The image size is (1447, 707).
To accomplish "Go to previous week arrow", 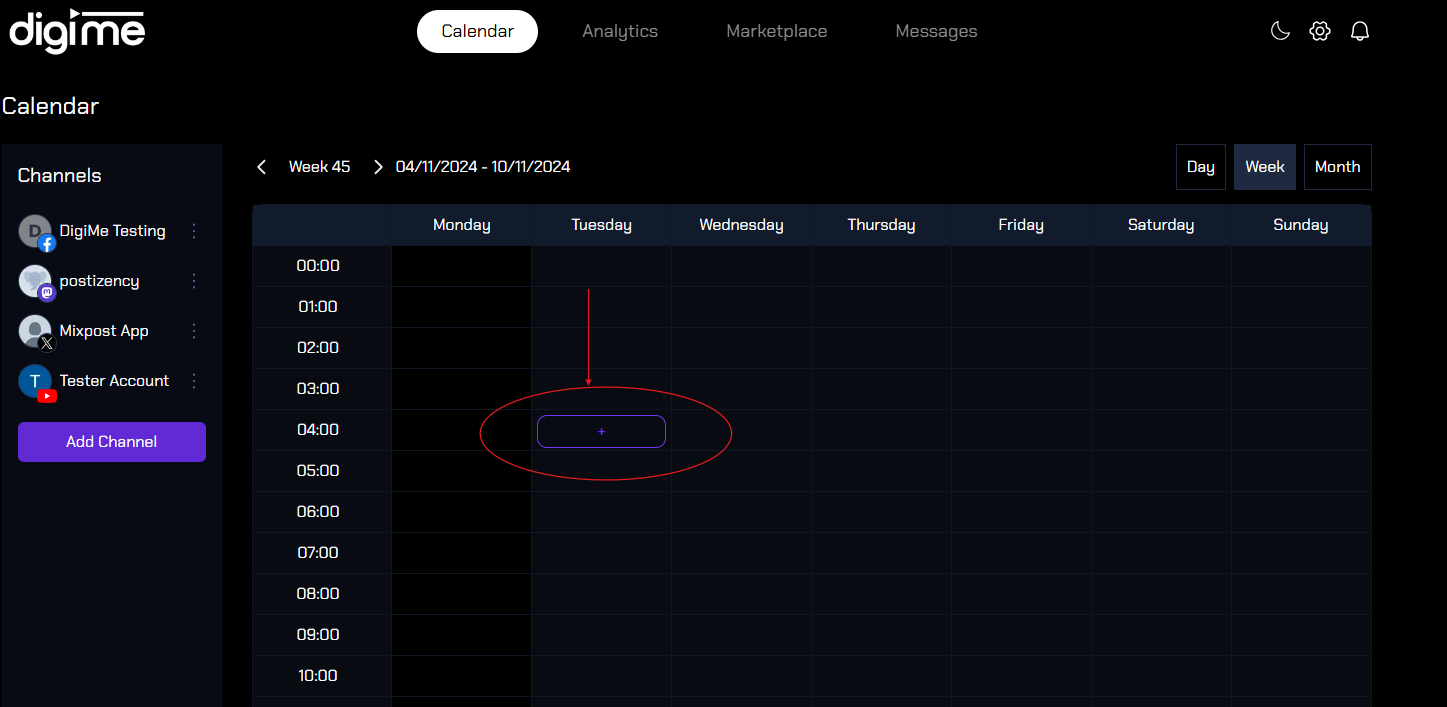I will (262, 167).
